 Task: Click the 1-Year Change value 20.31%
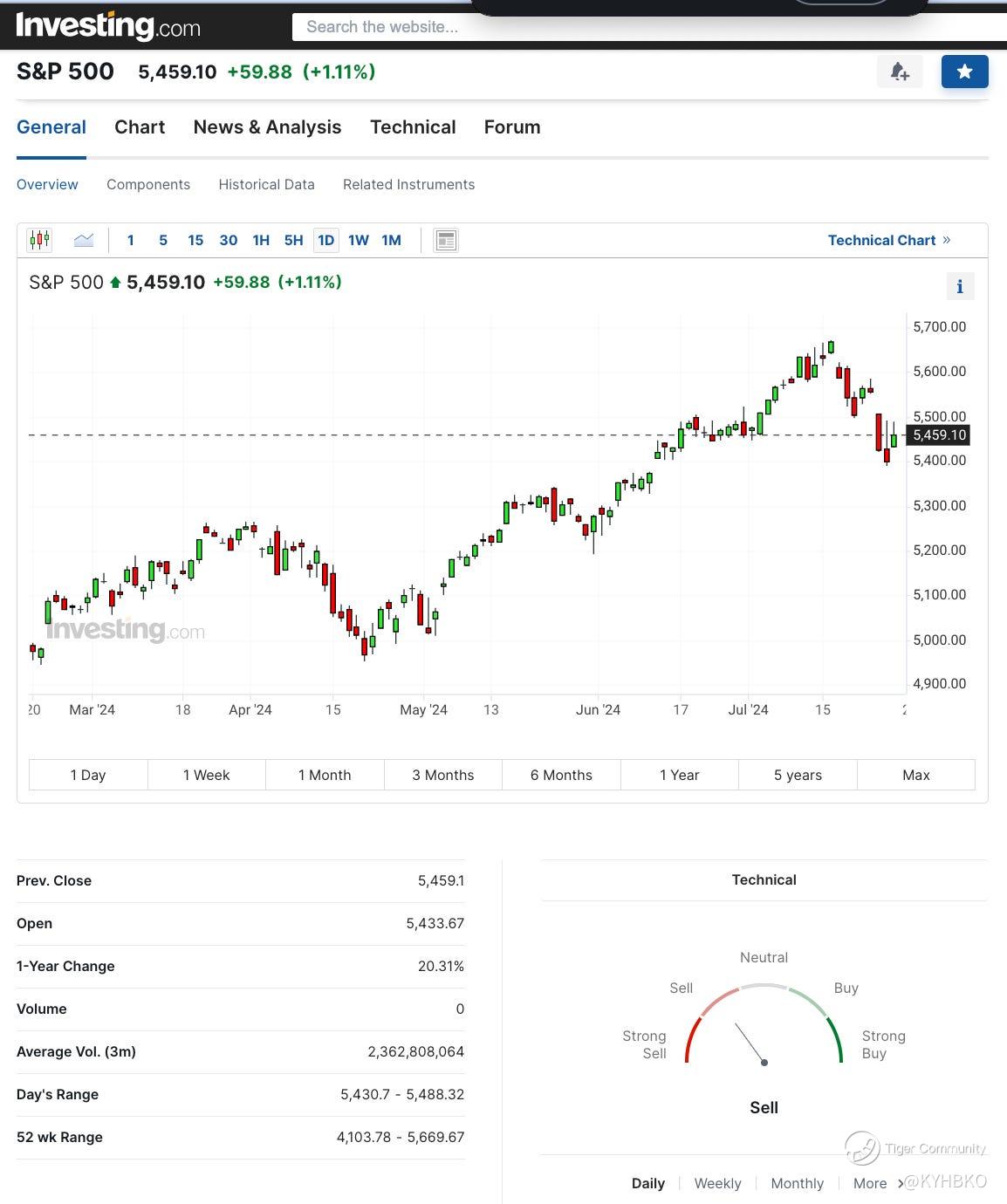[x=441, y=966]
